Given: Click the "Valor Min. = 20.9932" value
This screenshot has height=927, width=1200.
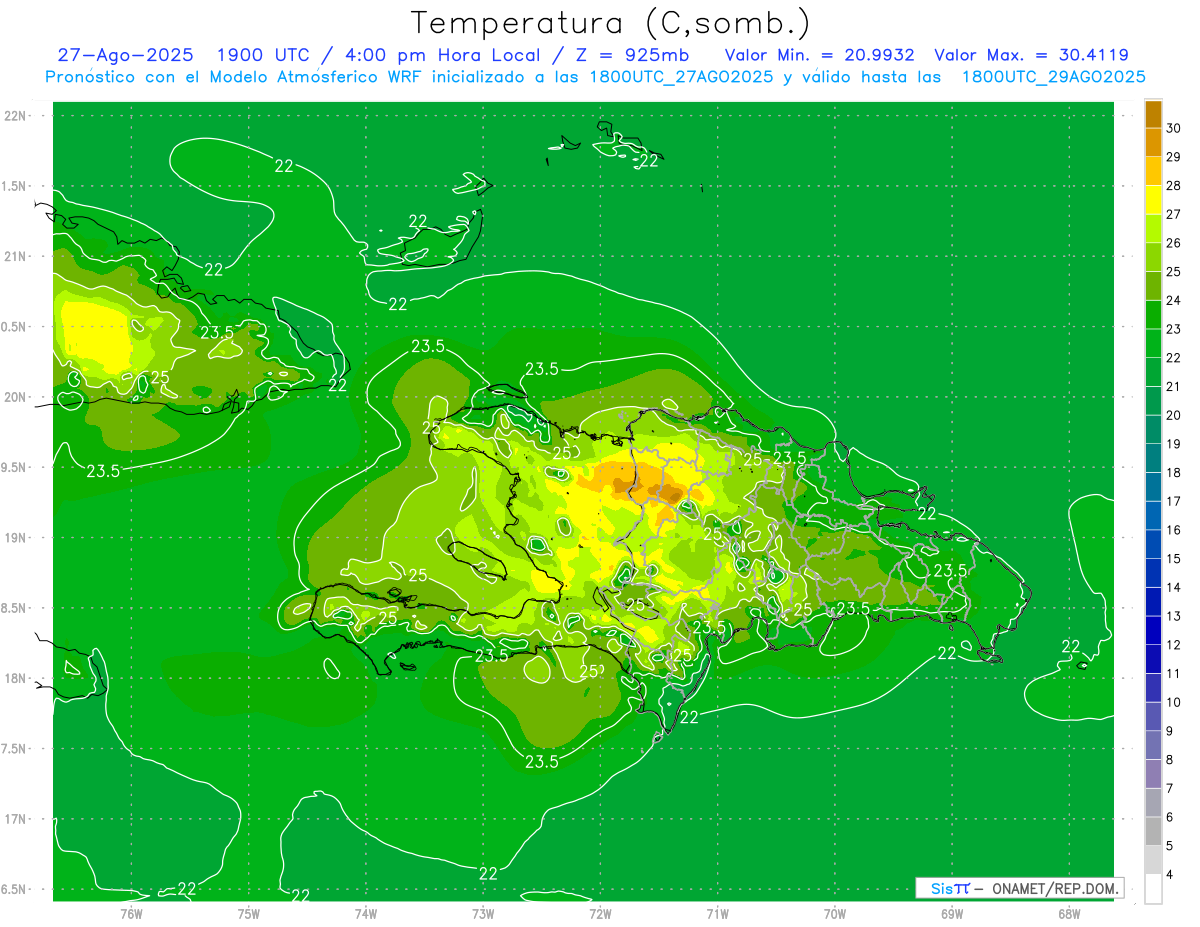Looking at the screenshot, I should tap(819, 55).
